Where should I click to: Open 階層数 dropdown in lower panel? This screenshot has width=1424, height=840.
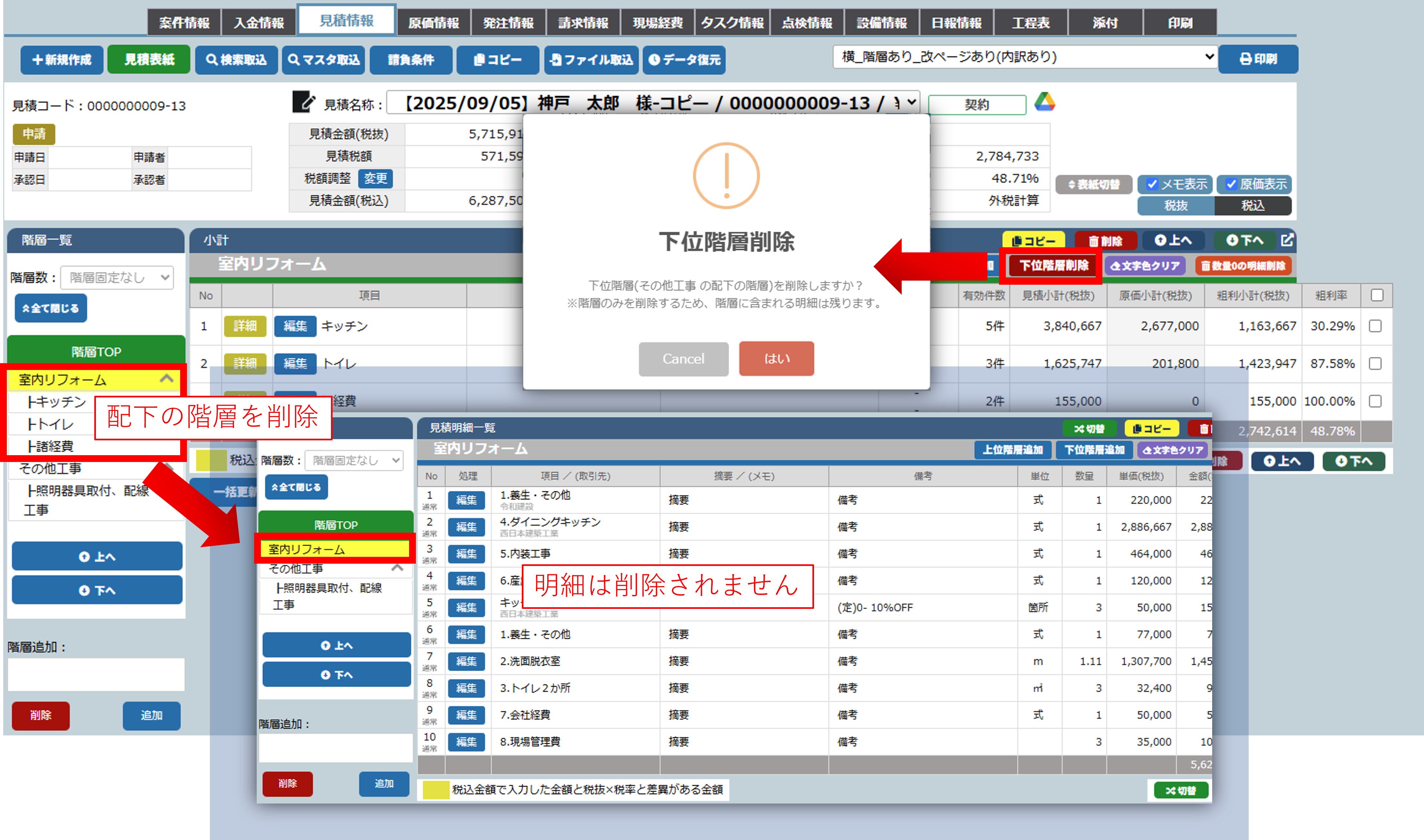(354, 460)
